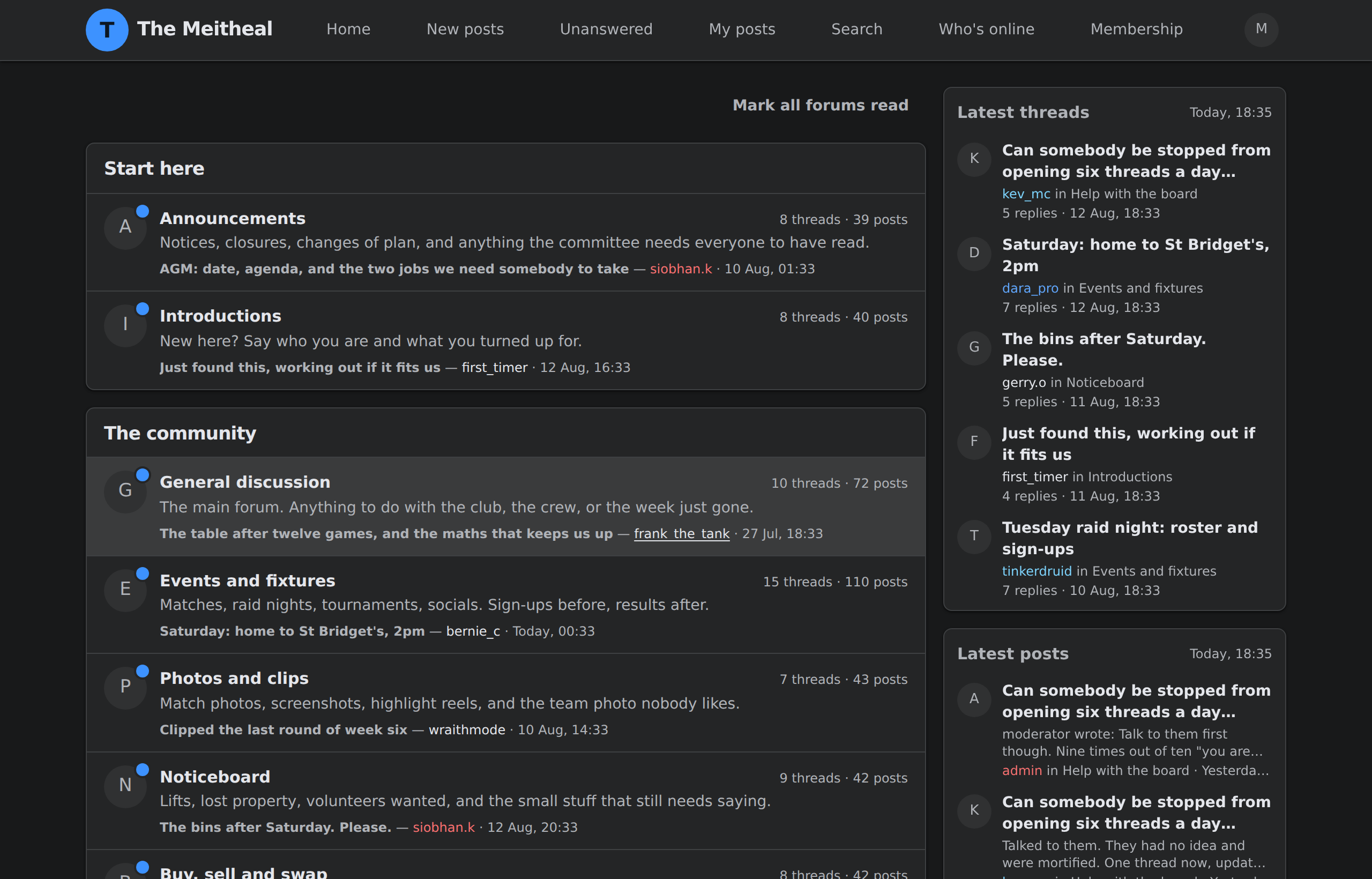Click the Photos and clips P icon
The height and width of the screenshot is (879, 1372).
coord(125,687)
